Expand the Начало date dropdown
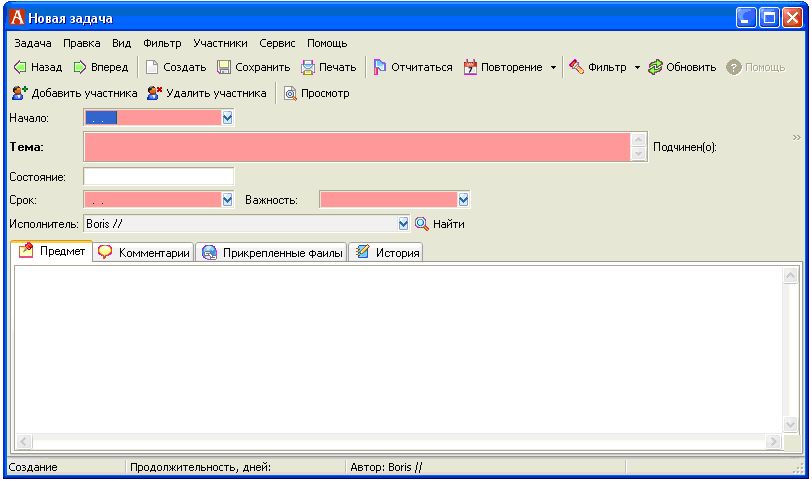This screenshot has height=481, width=812. (227, 118)
